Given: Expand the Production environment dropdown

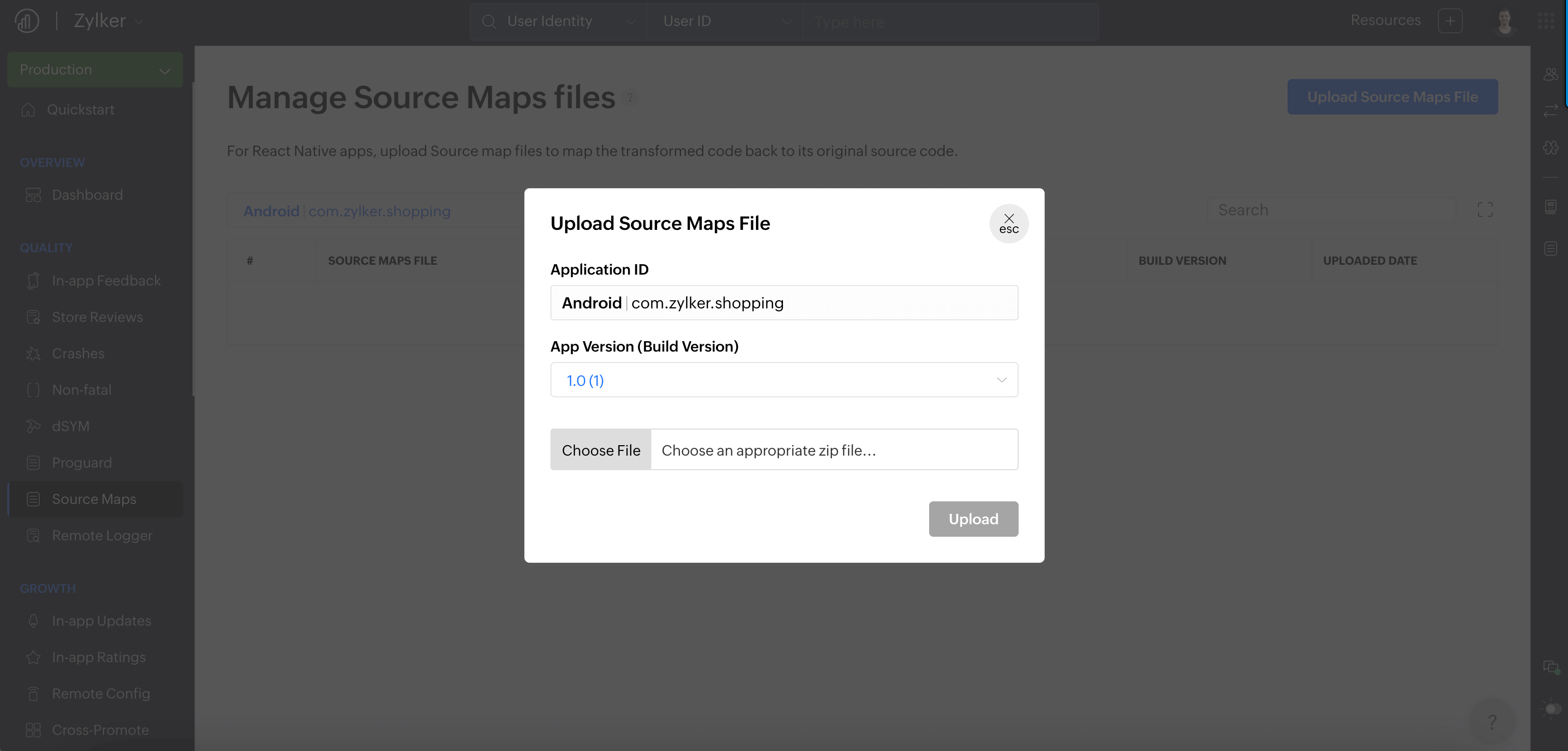Looking at the screenshot, I should point(95,69).
